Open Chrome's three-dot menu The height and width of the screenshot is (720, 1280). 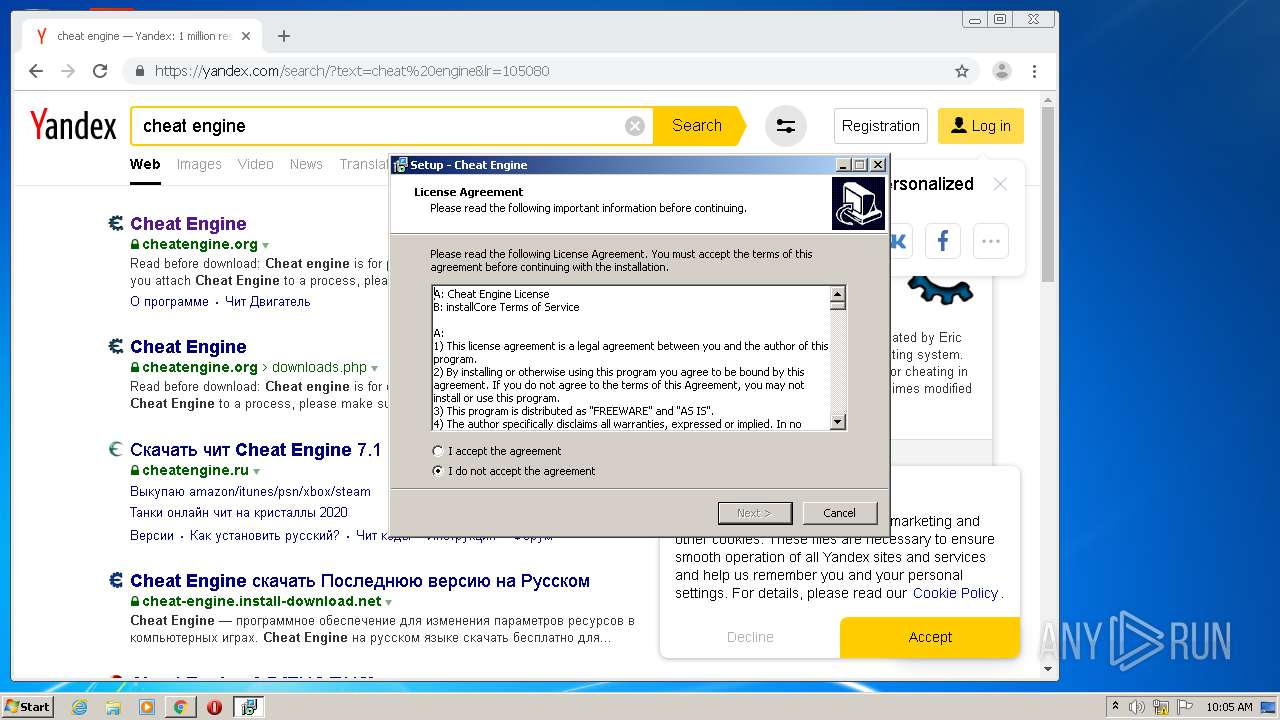coord(1034,71)
